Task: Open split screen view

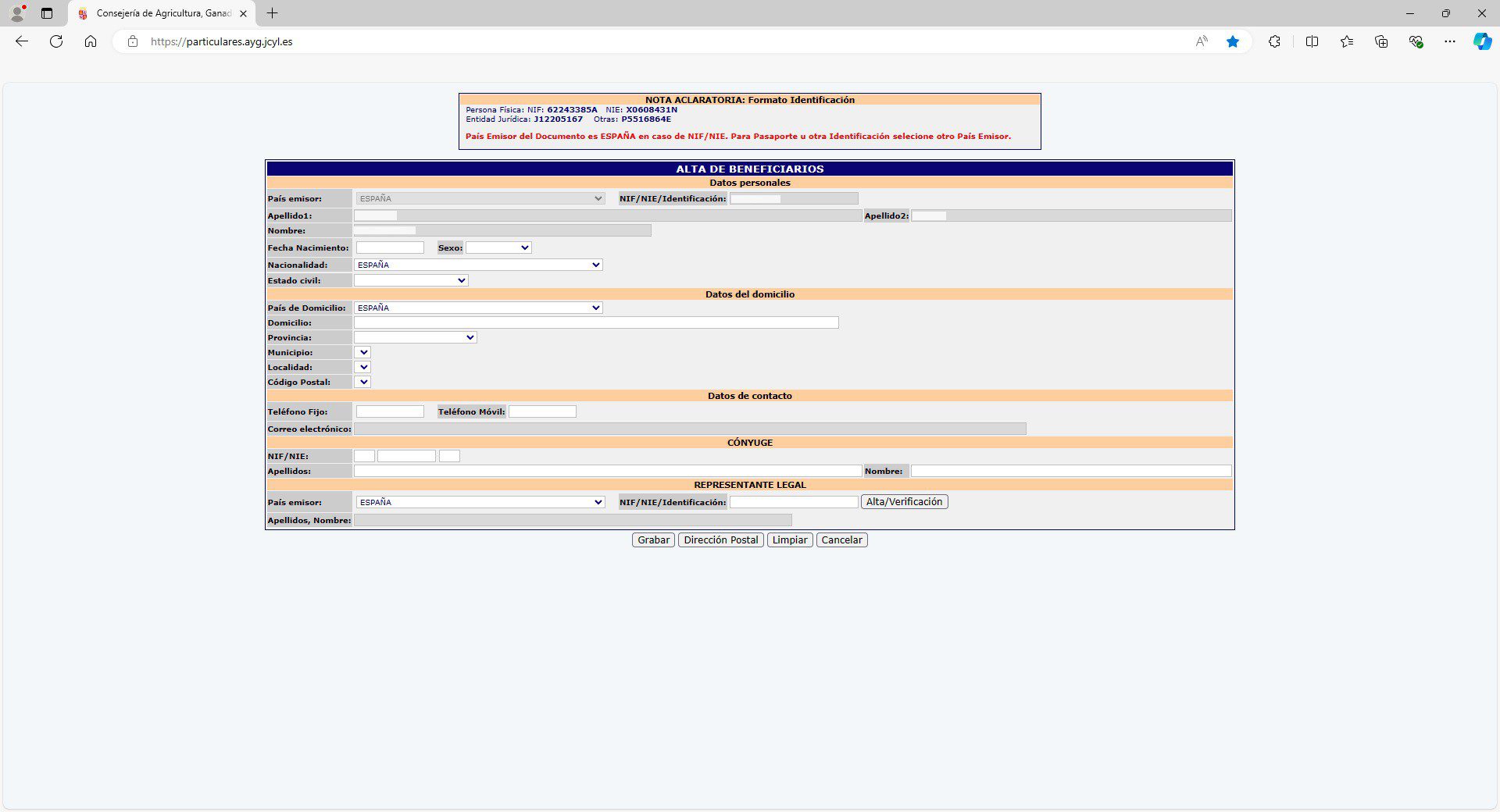Action: coord(1312,41)
